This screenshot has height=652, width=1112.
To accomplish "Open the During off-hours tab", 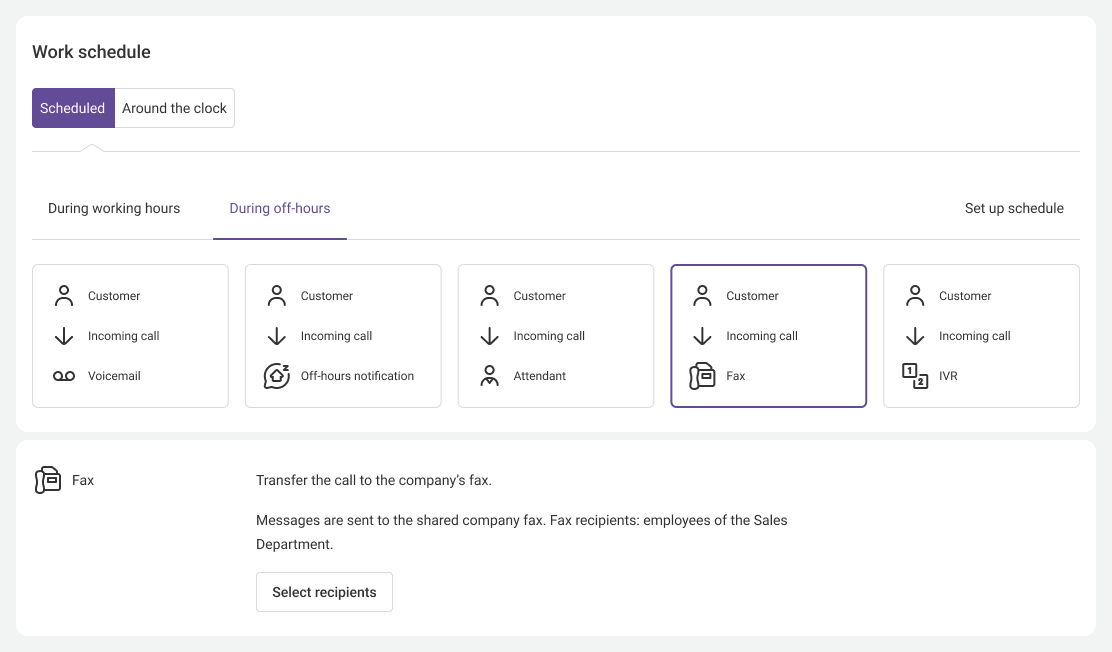I will coord(280,209).
